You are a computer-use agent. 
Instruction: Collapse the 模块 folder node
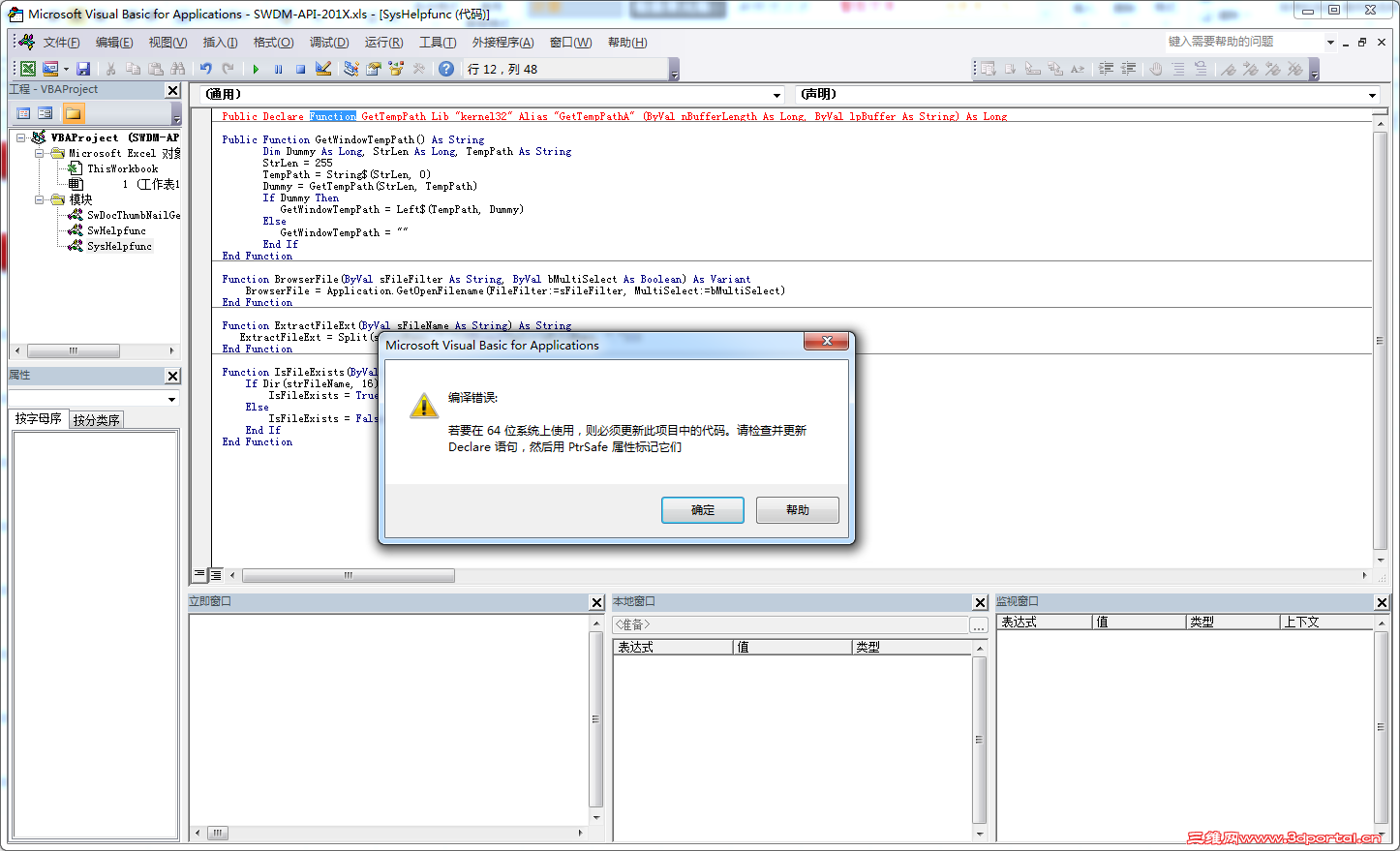point(40,199)
